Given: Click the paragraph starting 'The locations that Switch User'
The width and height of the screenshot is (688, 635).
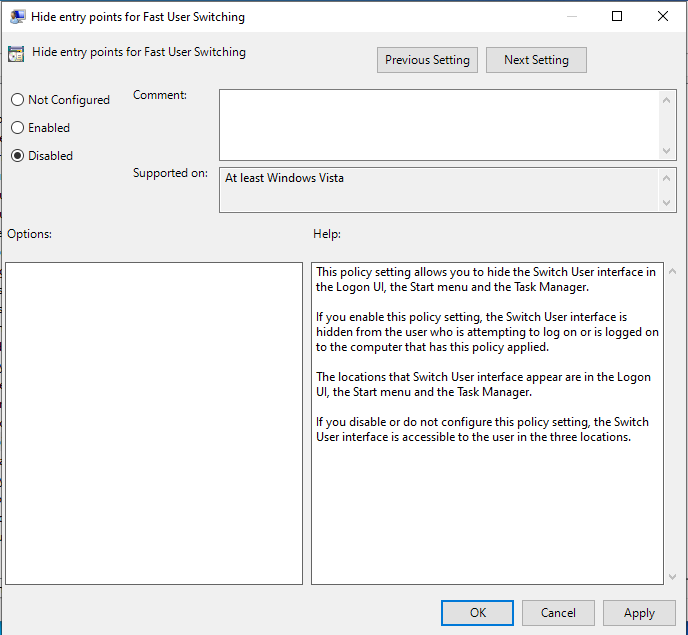Looking at the screenshot, I should tap(483, 384).
